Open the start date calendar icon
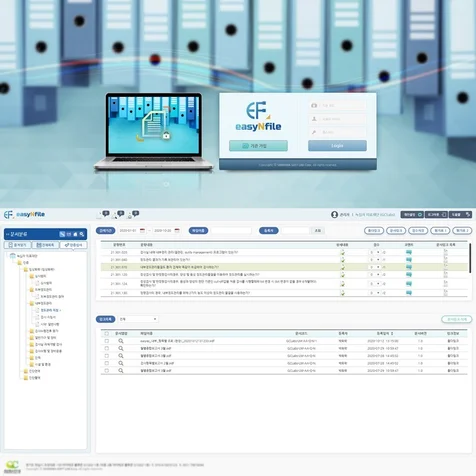 [x=142, y=231]
